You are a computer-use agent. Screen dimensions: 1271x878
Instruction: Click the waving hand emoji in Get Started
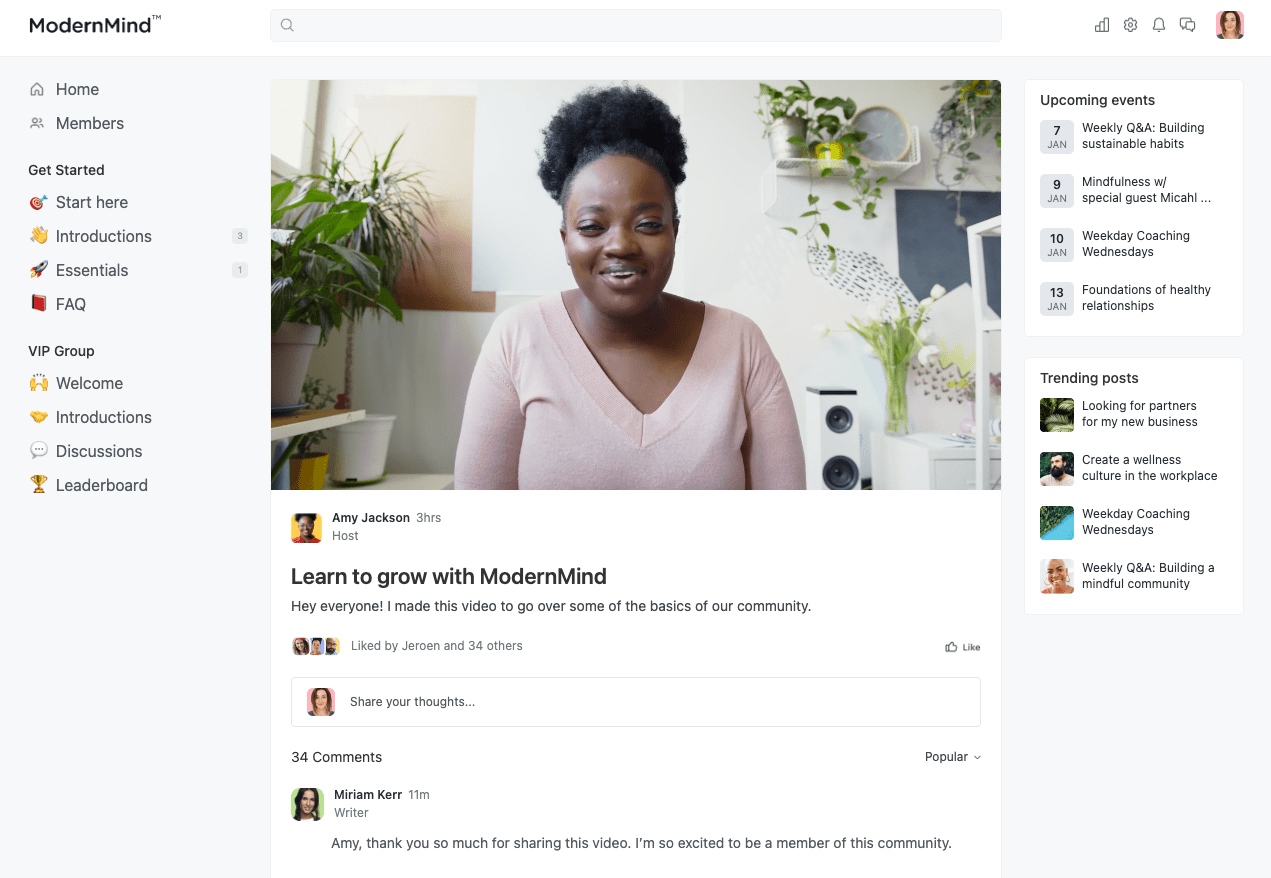click(x=38, y=236)
